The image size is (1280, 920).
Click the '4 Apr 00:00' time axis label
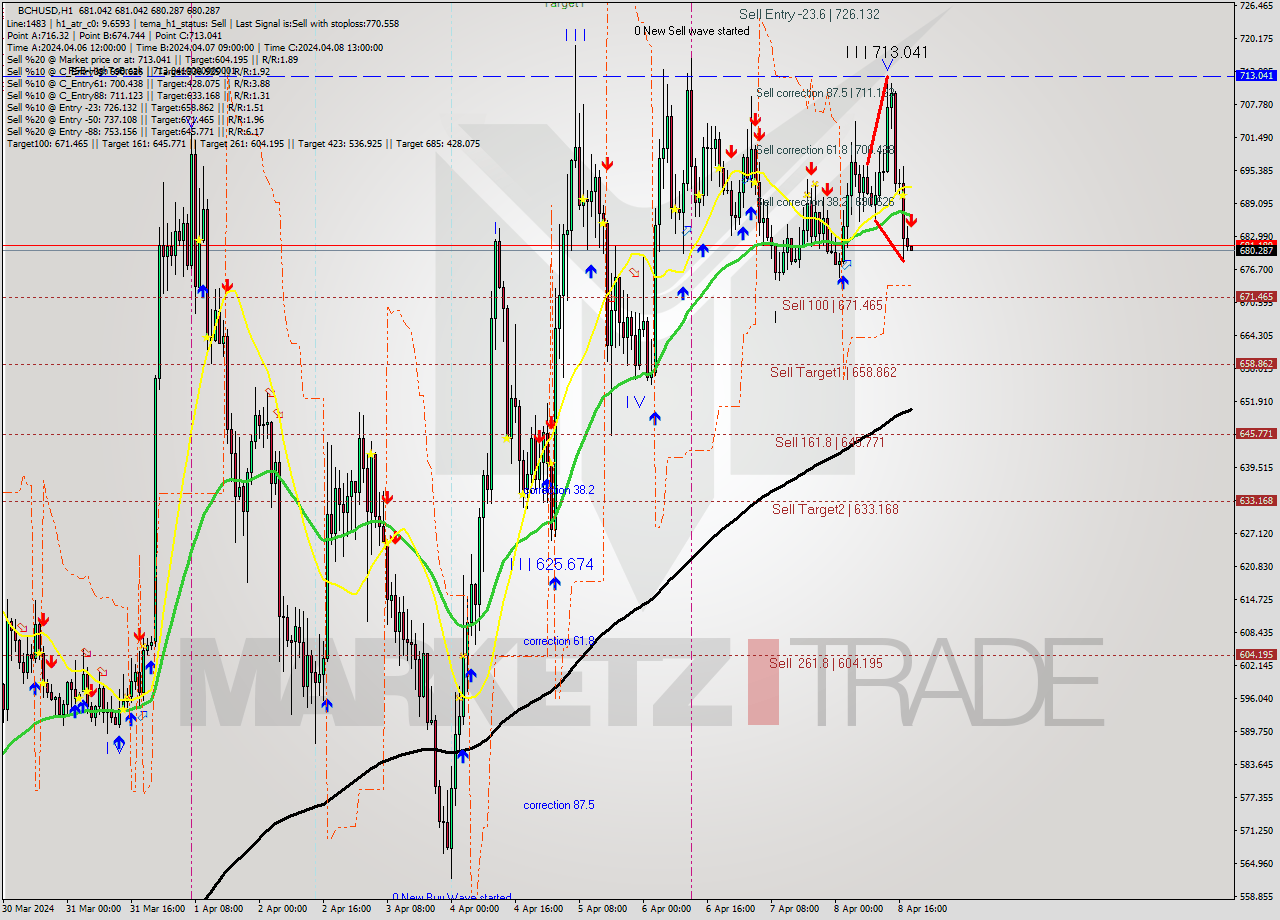pos(475,909)
